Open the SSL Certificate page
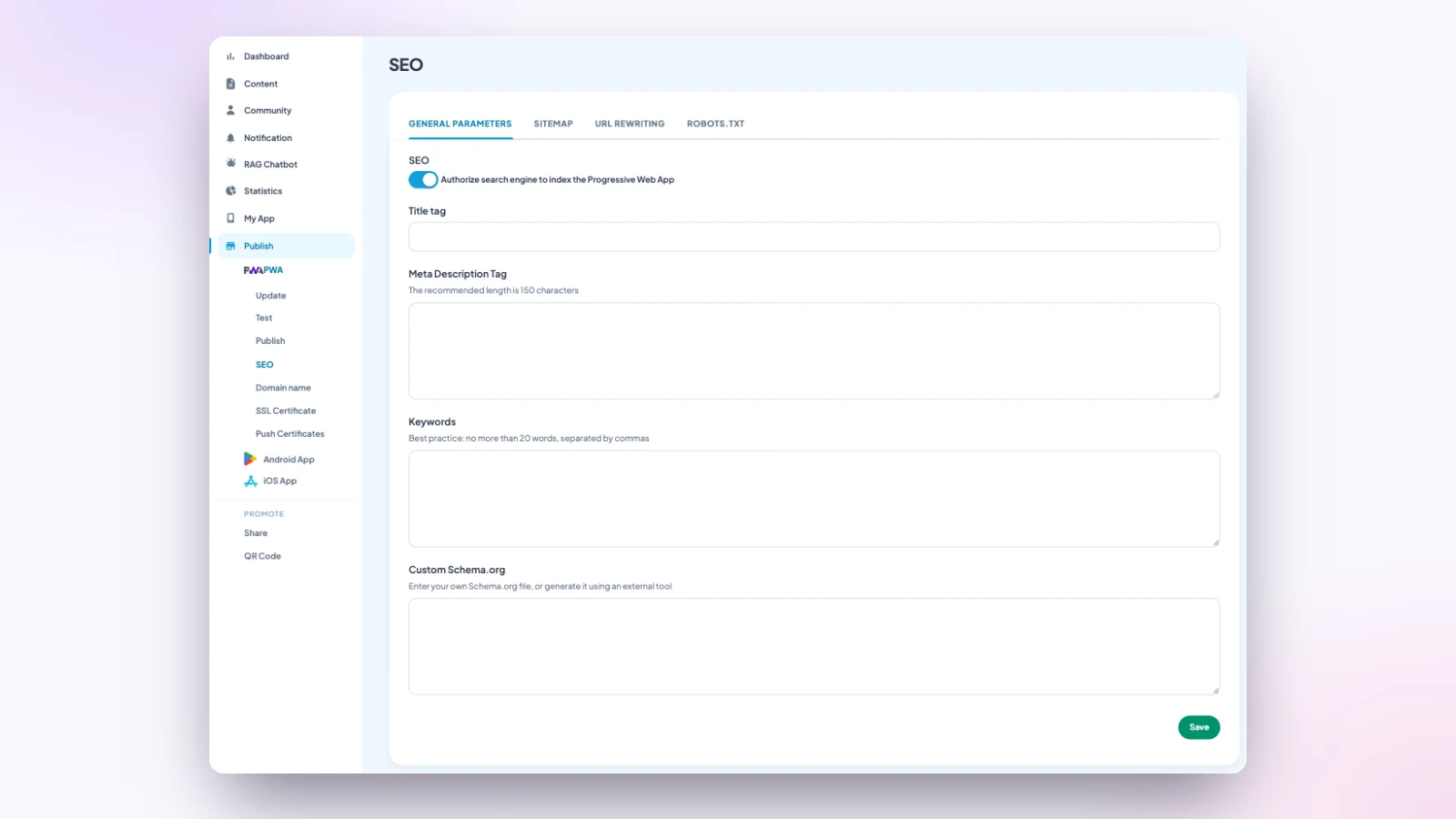Image resolution: width=1456 pixels, height=819 pixels. click(x=286, y=411)
